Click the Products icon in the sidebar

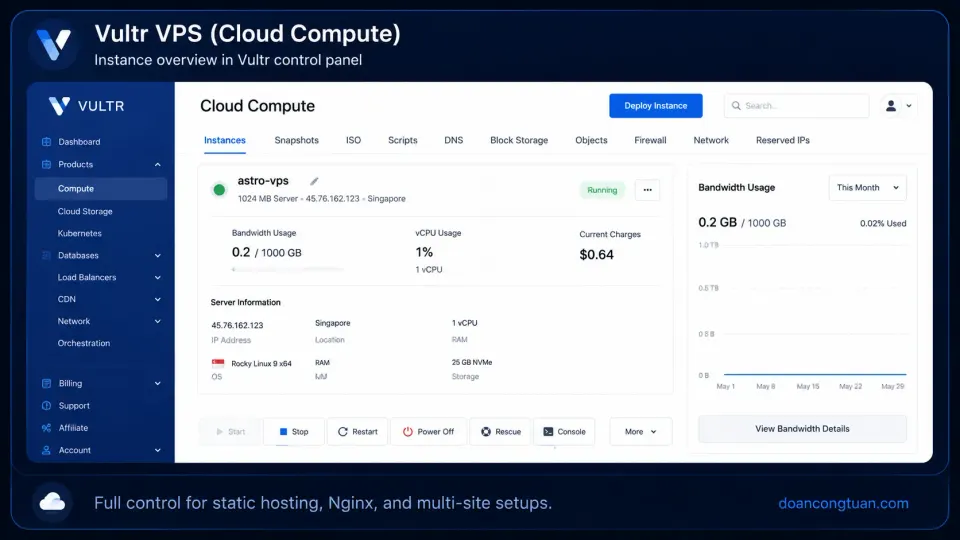(x=47, y=164)
